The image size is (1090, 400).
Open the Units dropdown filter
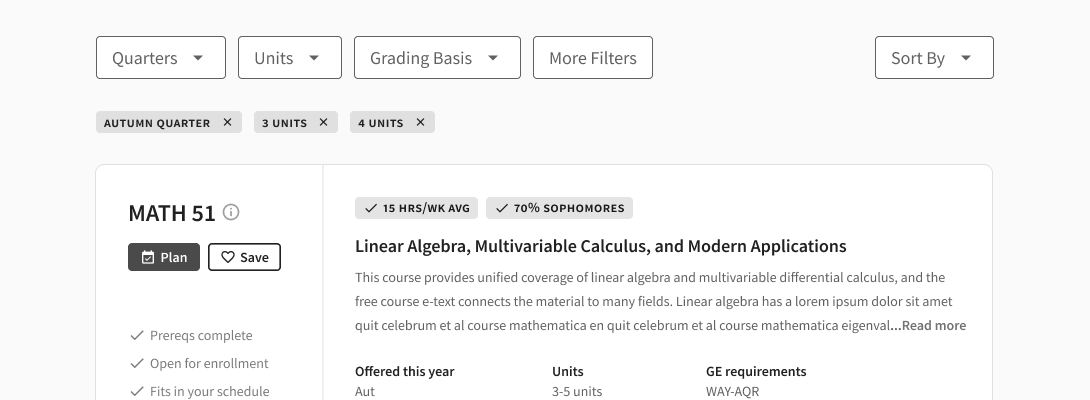(x=290, y=58)
